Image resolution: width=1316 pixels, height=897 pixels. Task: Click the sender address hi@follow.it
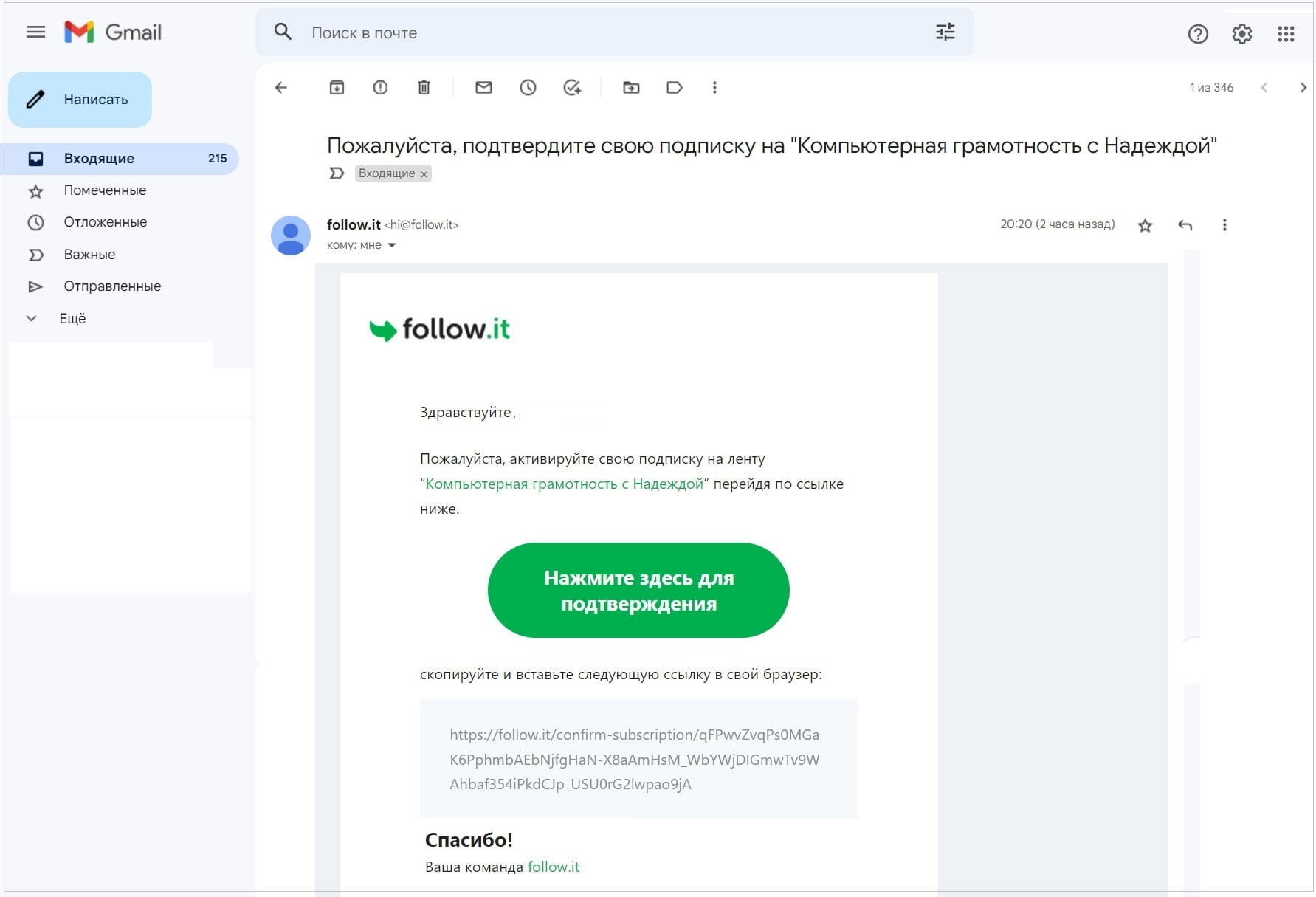(421, 224)
